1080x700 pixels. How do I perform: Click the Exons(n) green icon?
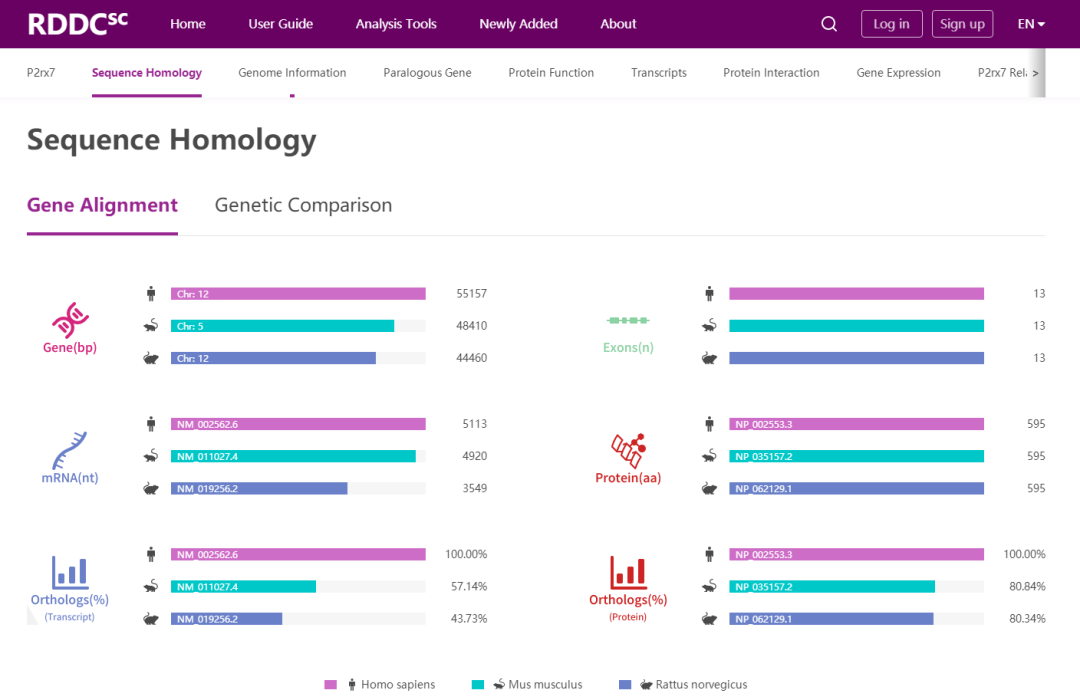[628, 321]
